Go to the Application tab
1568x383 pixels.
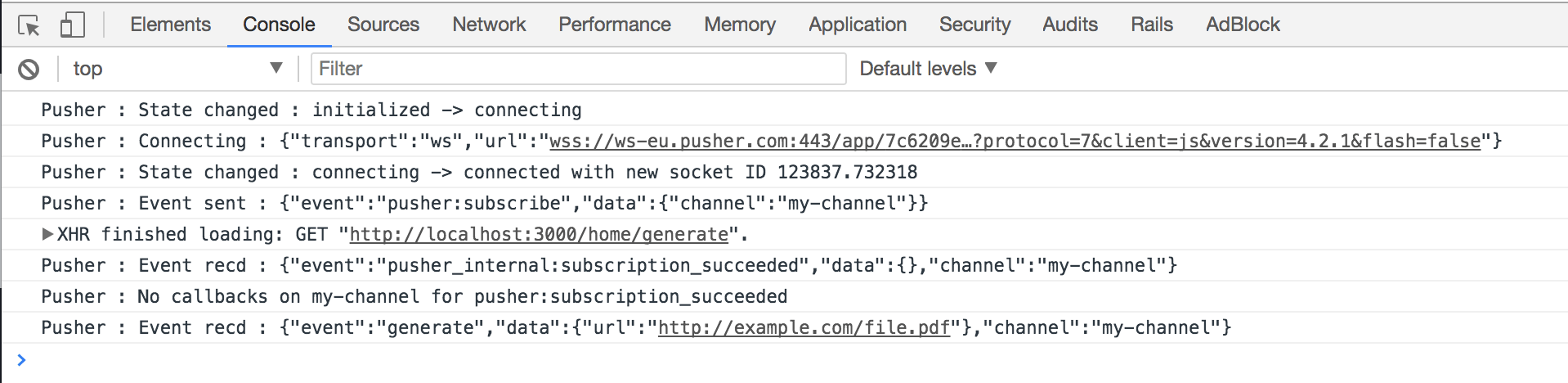click(x=858, y=25)
